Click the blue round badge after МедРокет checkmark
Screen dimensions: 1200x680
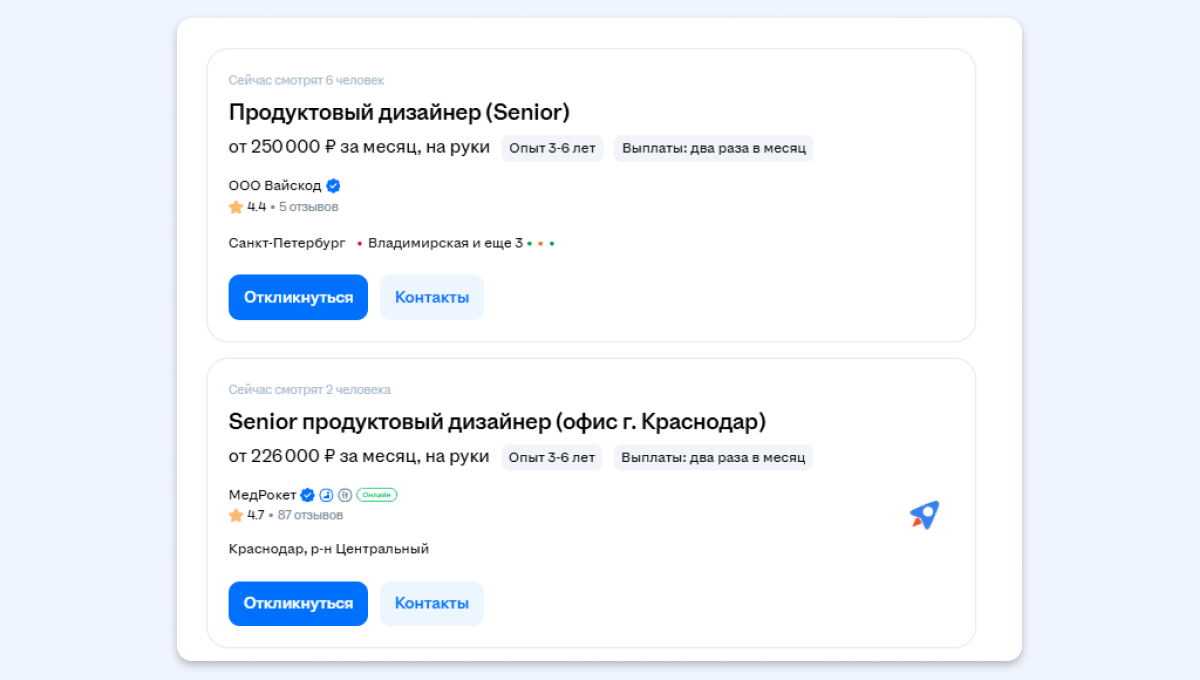pos(326,494)
